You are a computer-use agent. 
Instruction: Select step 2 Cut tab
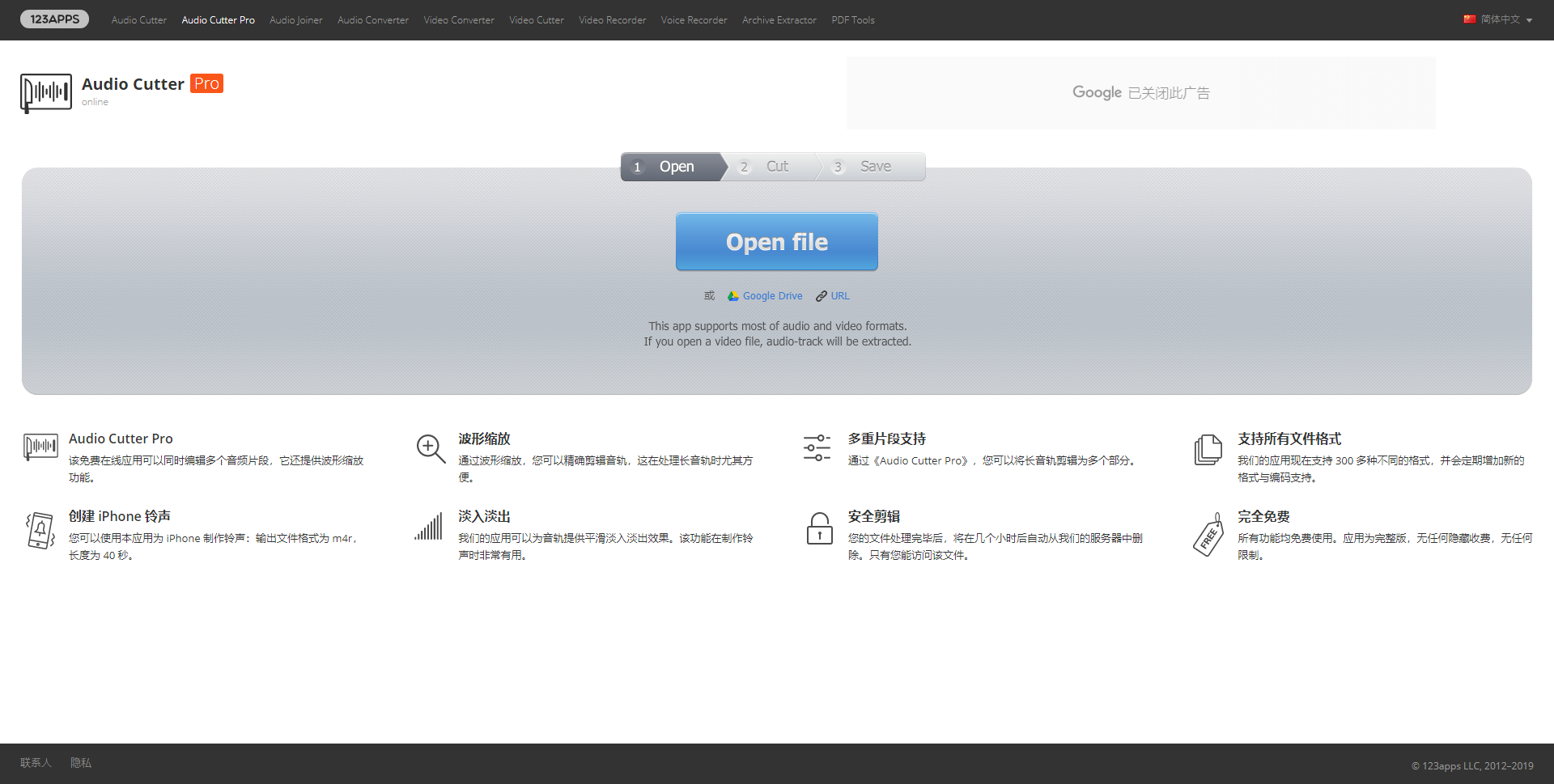[x=773, y=167]
